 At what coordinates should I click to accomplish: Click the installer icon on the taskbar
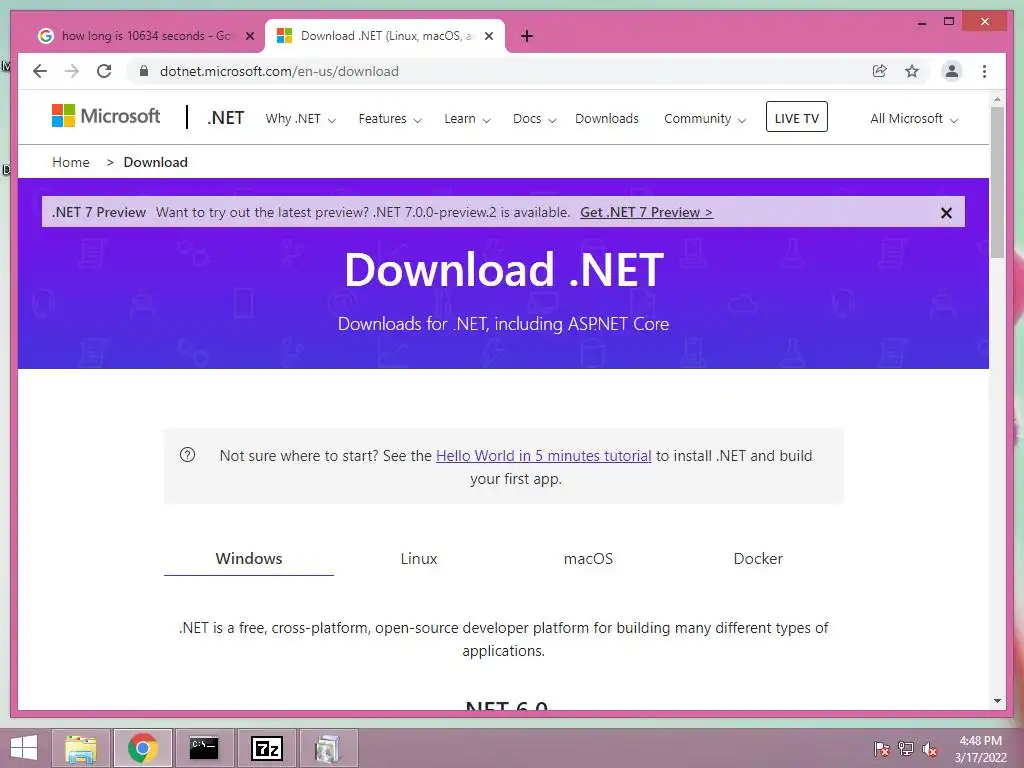click(x=328, y=748)
